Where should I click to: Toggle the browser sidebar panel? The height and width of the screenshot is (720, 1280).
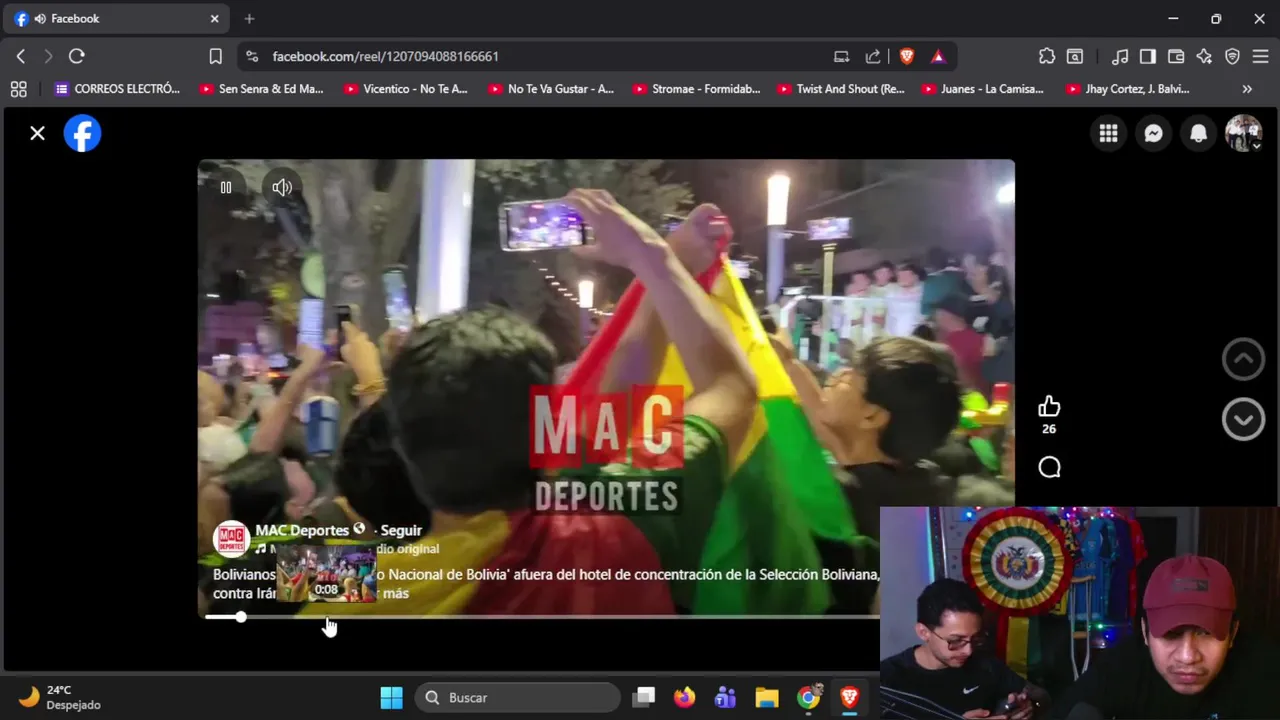click(1148, 56)
